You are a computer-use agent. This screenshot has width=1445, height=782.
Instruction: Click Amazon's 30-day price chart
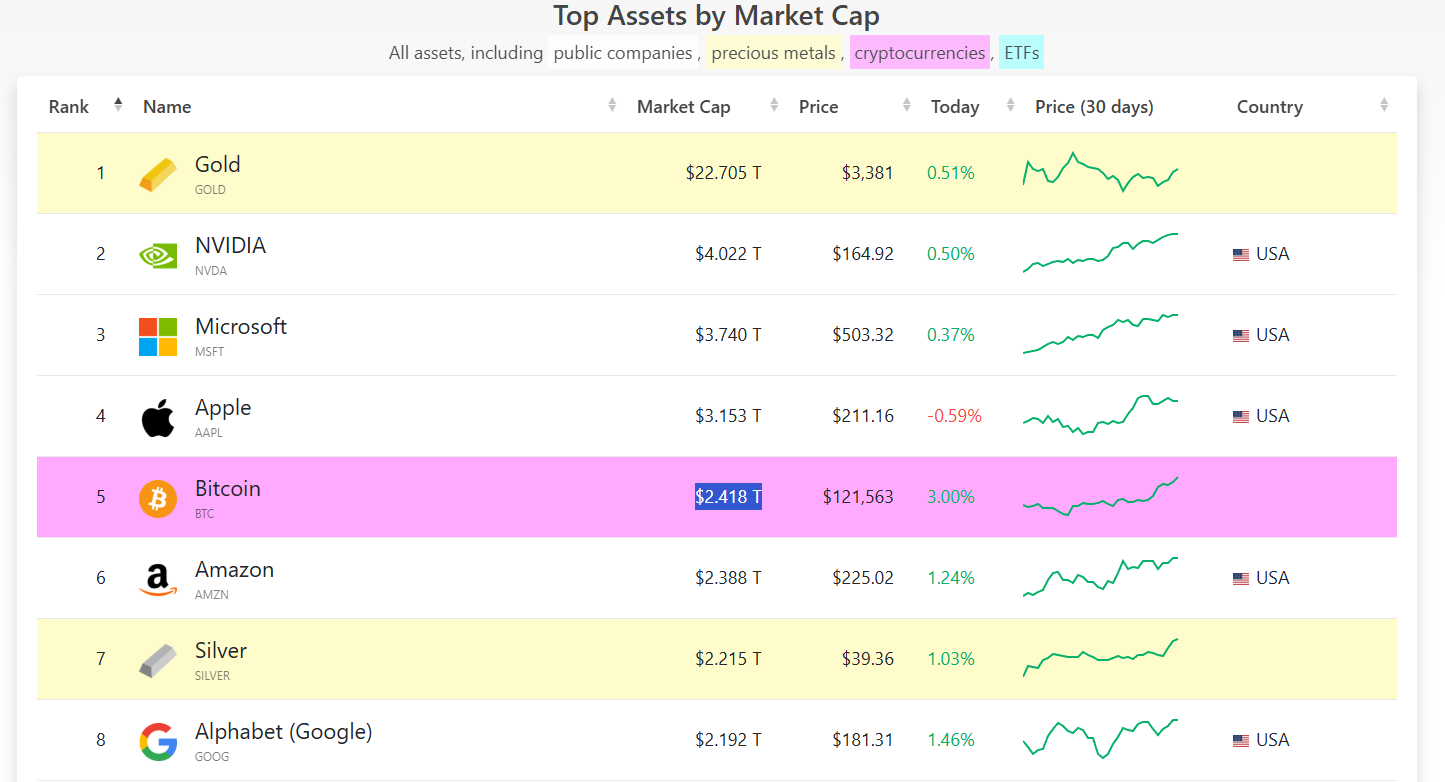(x=1100, y=577)
